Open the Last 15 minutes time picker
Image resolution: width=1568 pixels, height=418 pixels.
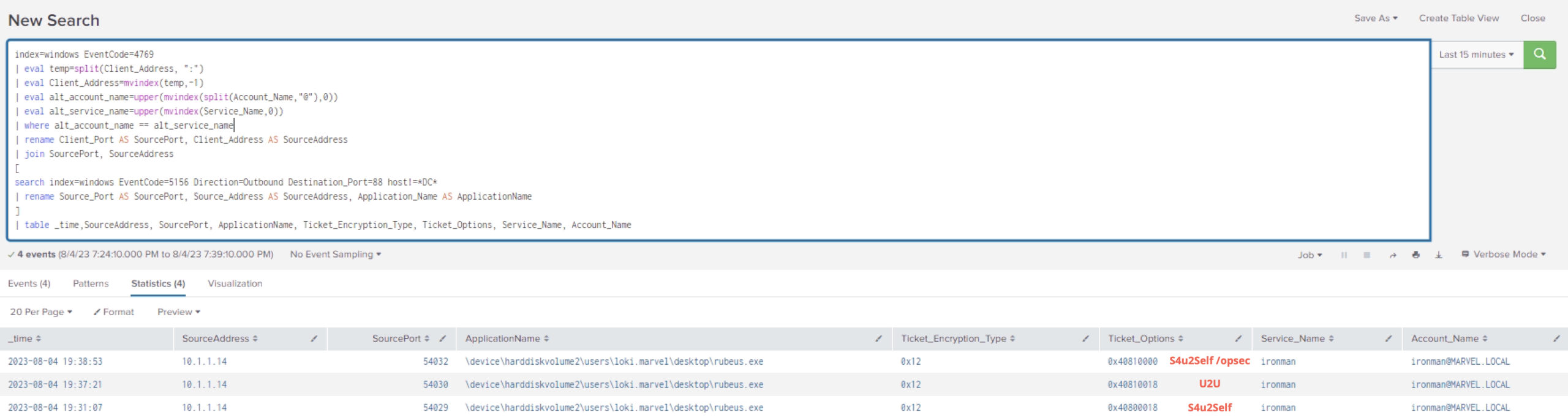[1477, 54]
